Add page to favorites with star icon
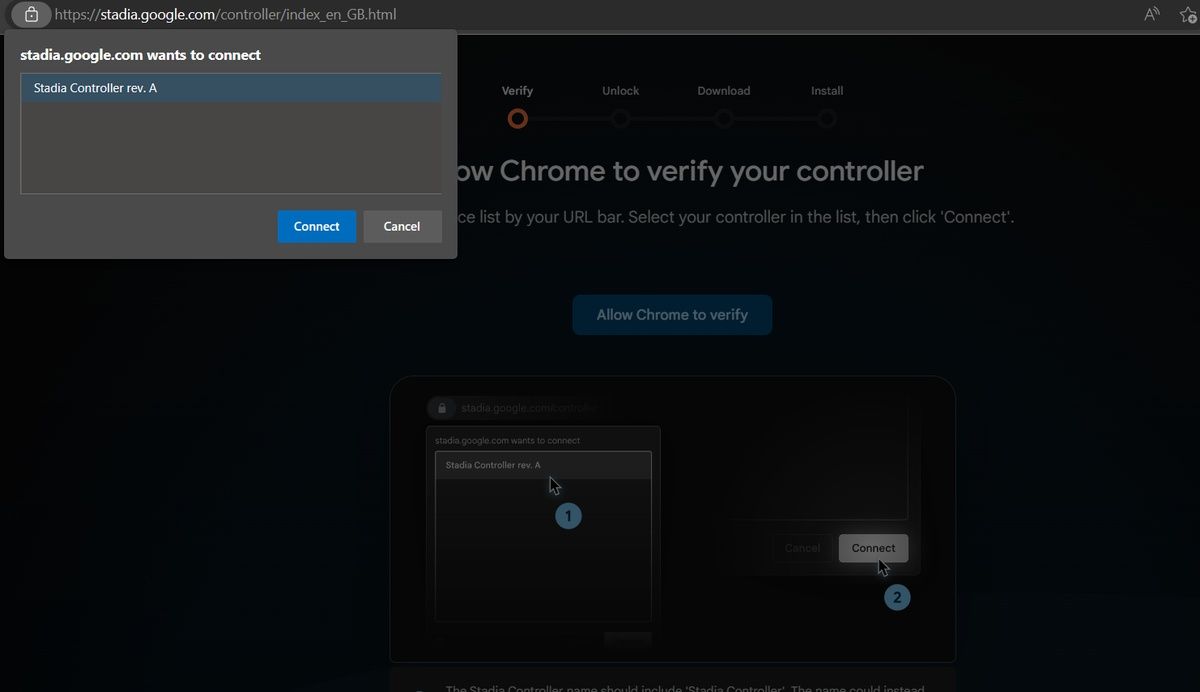Screen dimensions: 1200x692 [x=1188, y=14]
